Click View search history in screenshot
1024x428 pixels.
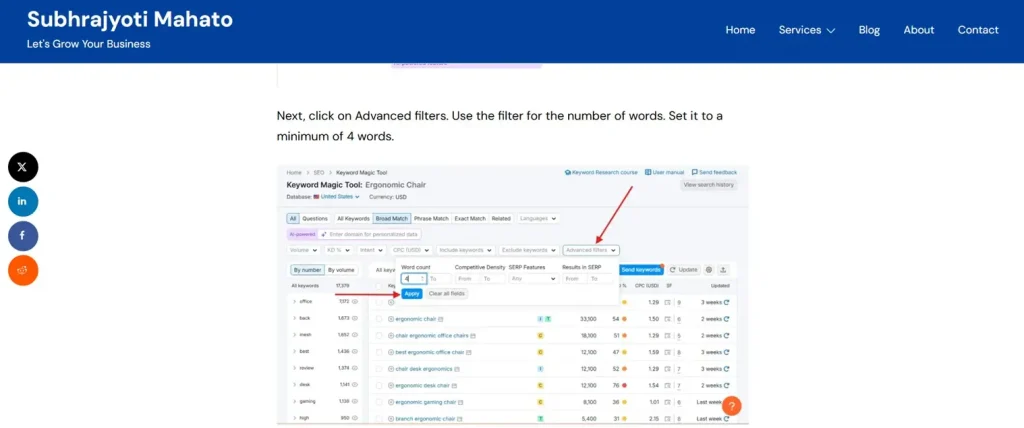pyautogui.click(x=709, y=185)
